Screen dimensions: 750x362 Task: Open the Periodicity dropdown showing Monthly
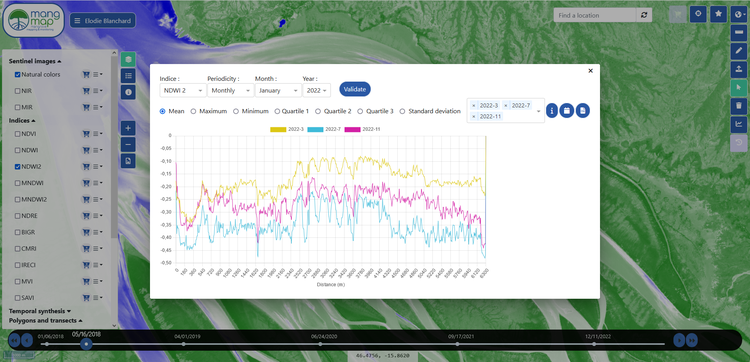[x=231, y=90]
